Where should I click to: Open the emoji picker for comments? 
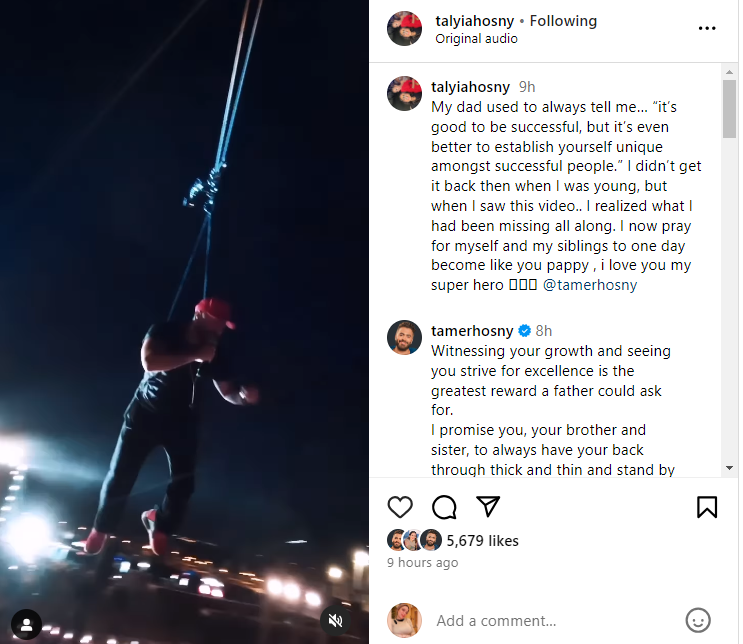698,620
